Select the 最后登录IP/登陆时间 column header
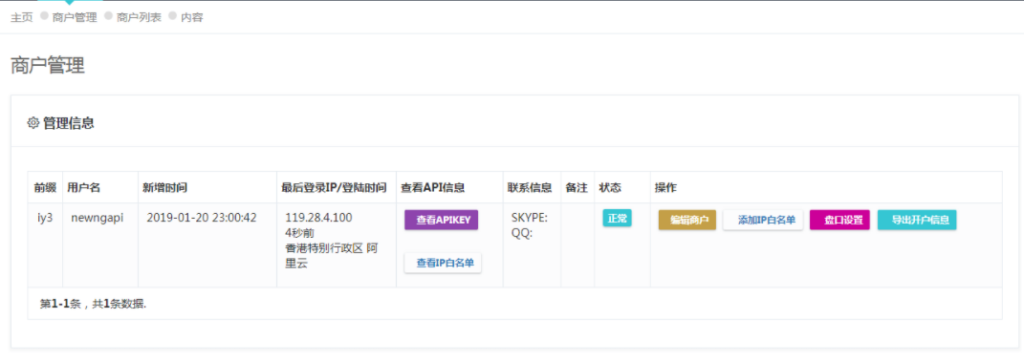Viewport: 1024px width, 361px height. [334, 187]
